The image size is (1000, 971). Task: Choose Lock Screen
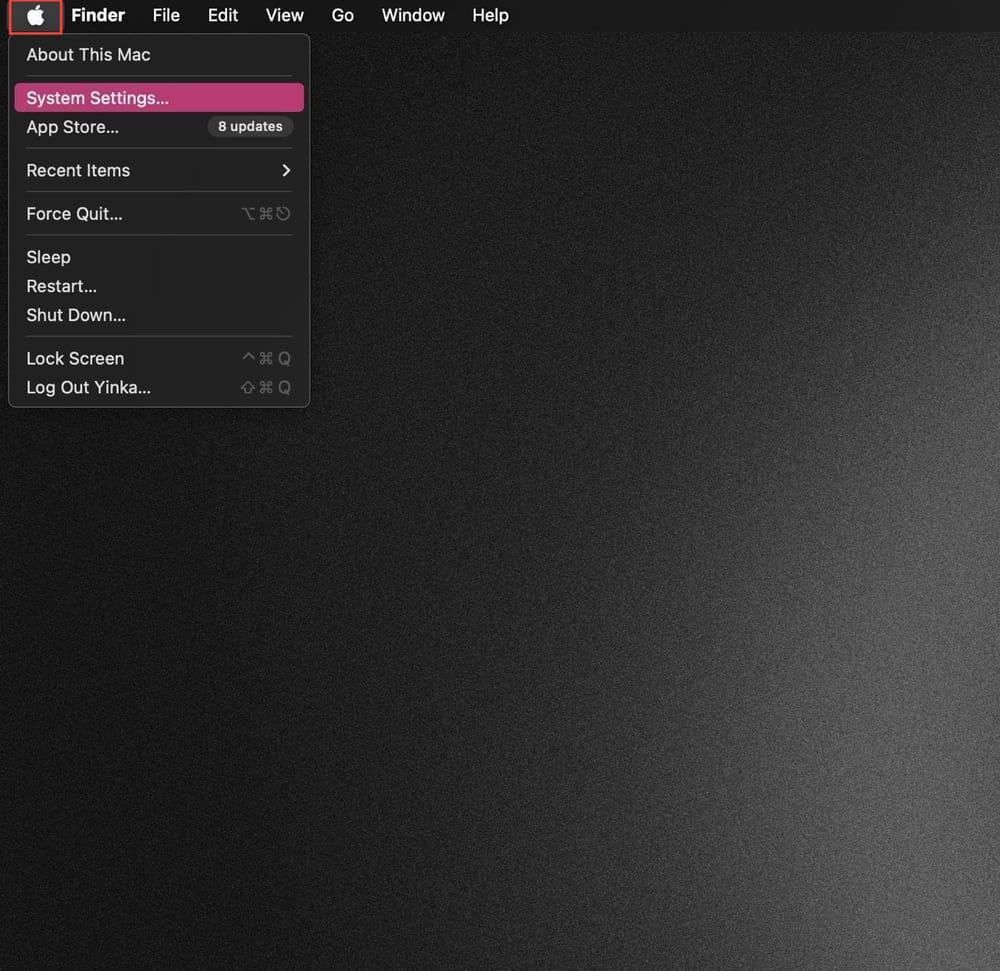pyautogui.click(x=75, y=358)
